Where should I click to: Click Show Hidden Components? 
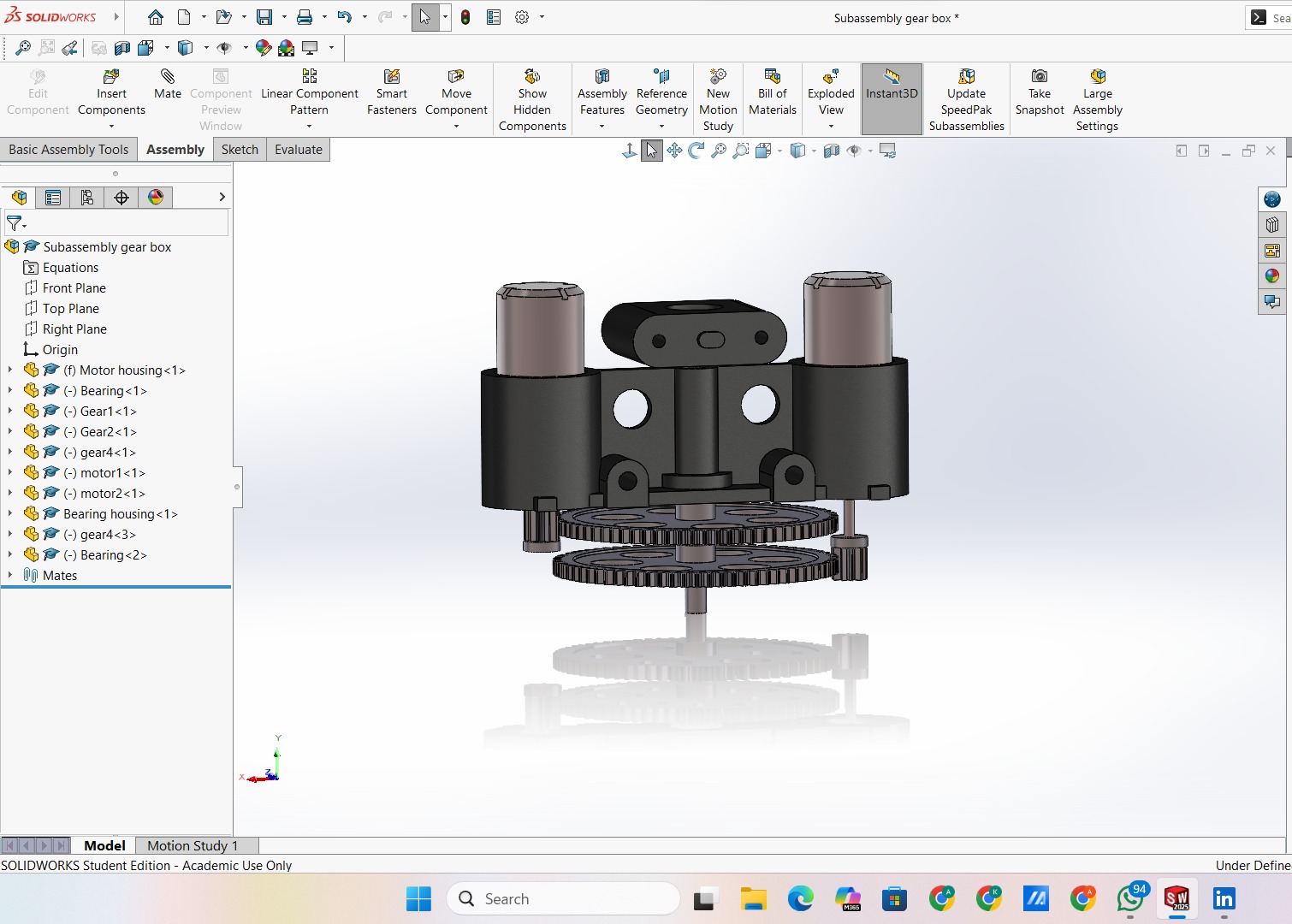[x=531, y=77]
